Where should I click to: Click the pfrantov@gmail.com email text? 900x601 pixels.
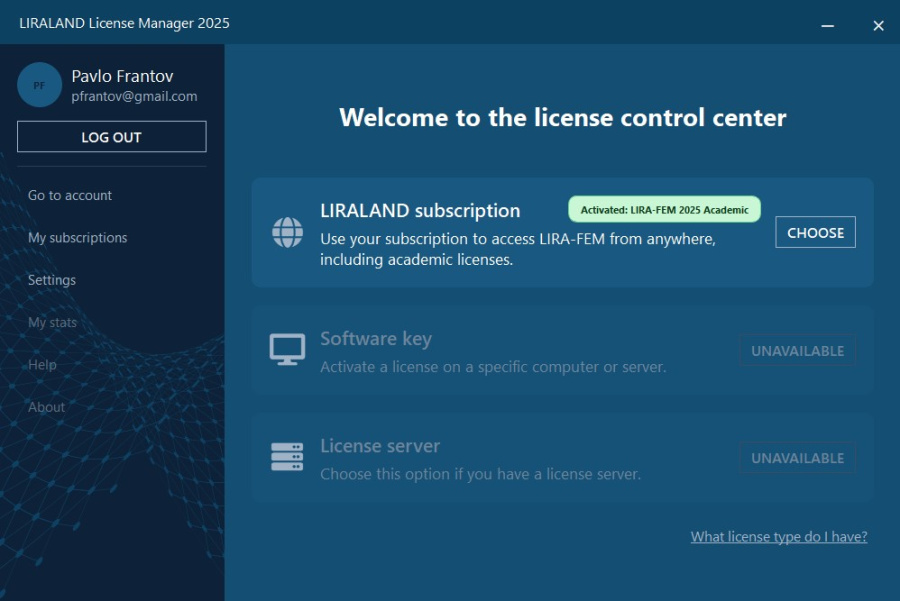coord(134,97)
